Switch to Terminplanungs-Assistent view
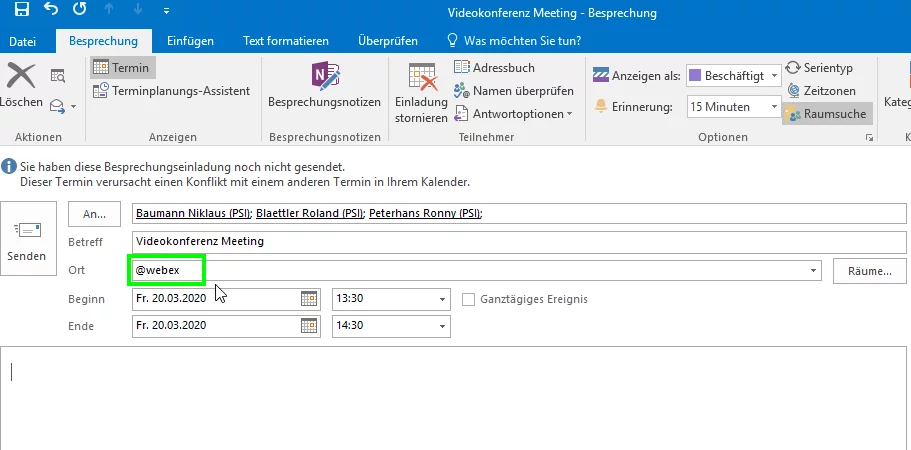The image size is (911, 450). [171, 91]
